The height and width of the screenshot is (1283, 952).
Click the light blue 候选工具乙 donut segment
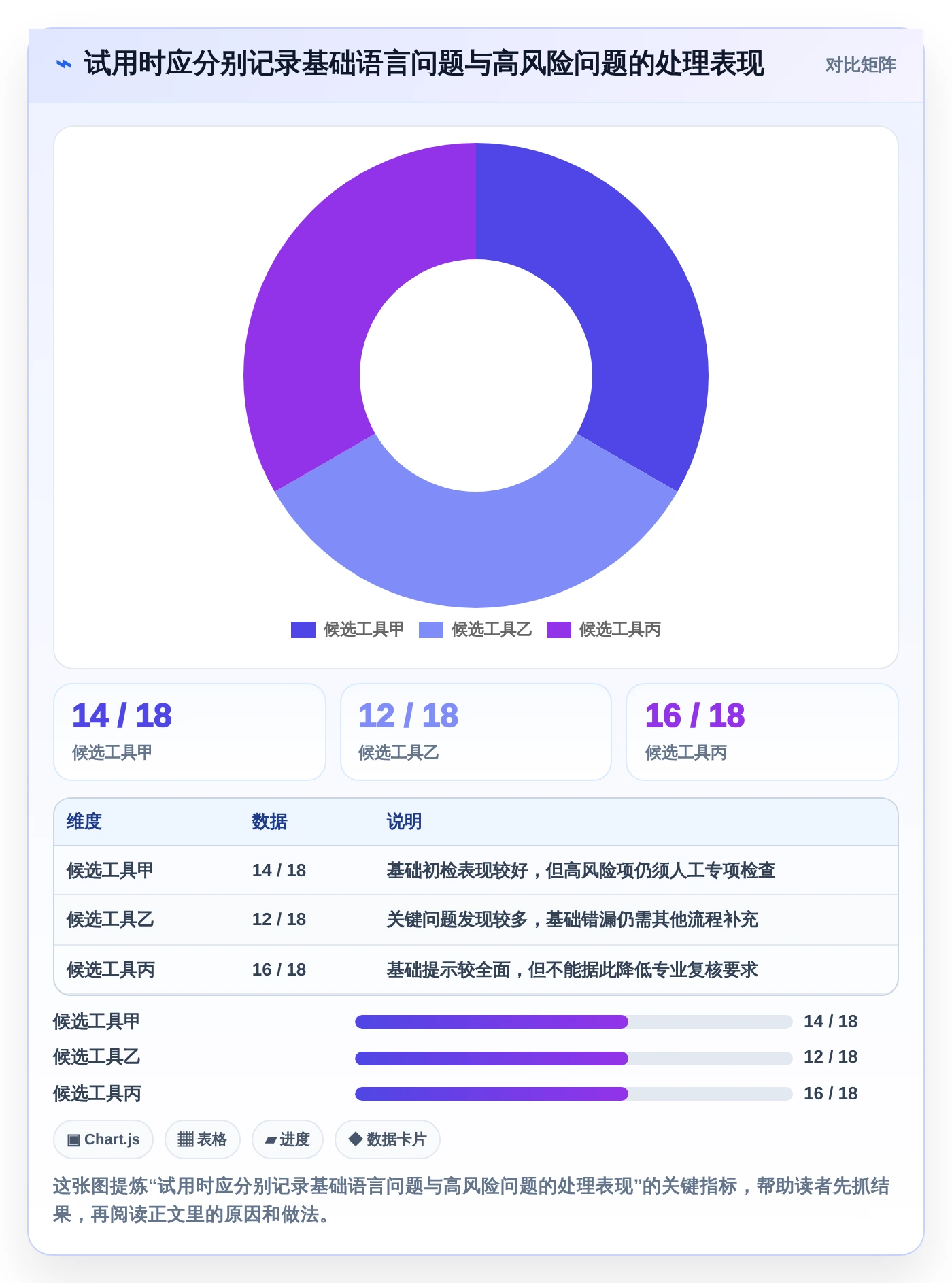(476, 550)
